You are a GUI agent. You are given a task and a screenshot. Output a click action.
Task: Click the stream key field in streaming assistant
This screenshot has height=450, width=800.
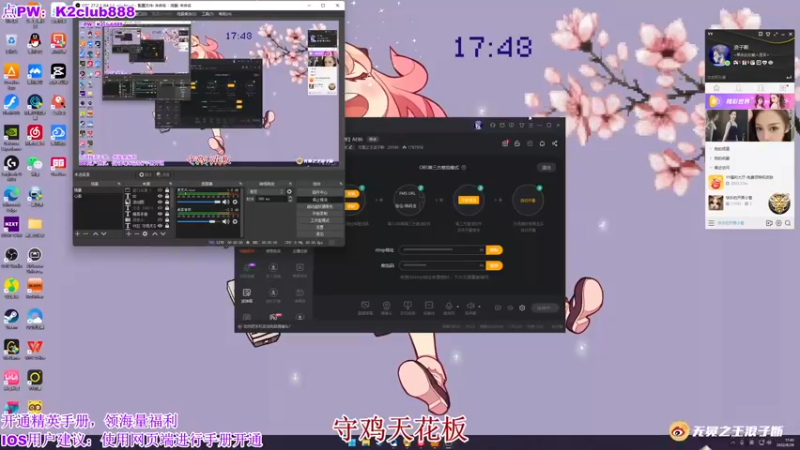tap(442, 266)
